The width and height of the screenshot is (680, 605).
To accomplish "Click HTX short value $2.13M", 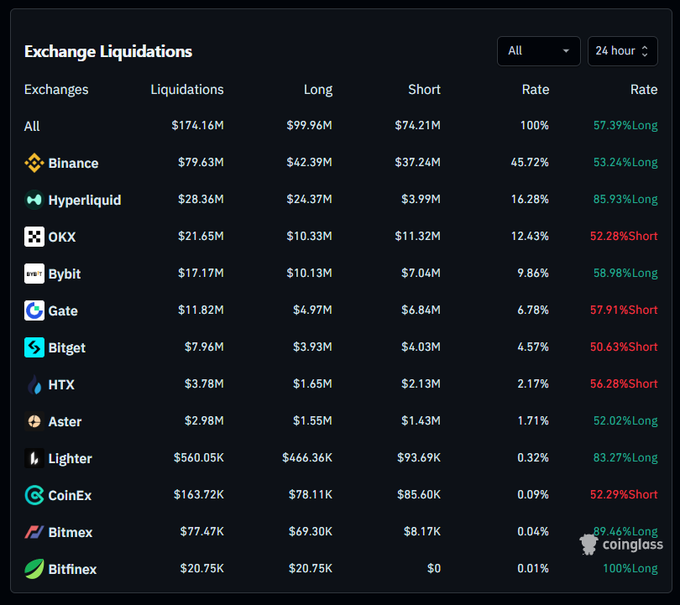I will click(421, 383).
